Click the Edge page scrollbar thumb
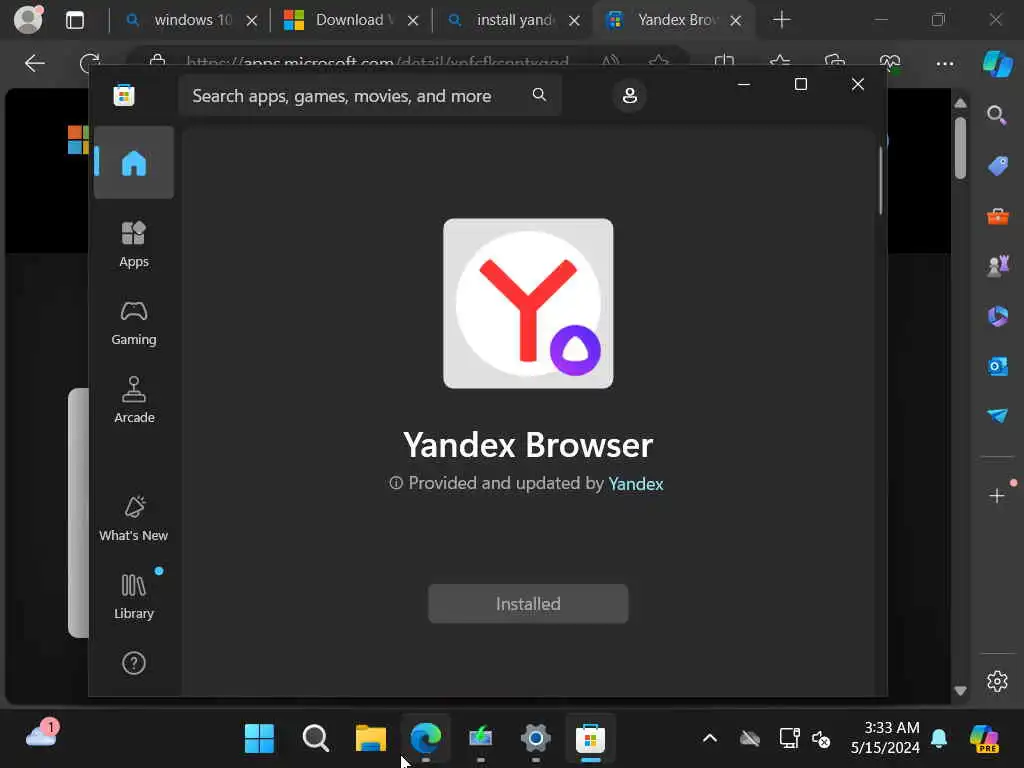The image size is (1024, 768). 960,148
